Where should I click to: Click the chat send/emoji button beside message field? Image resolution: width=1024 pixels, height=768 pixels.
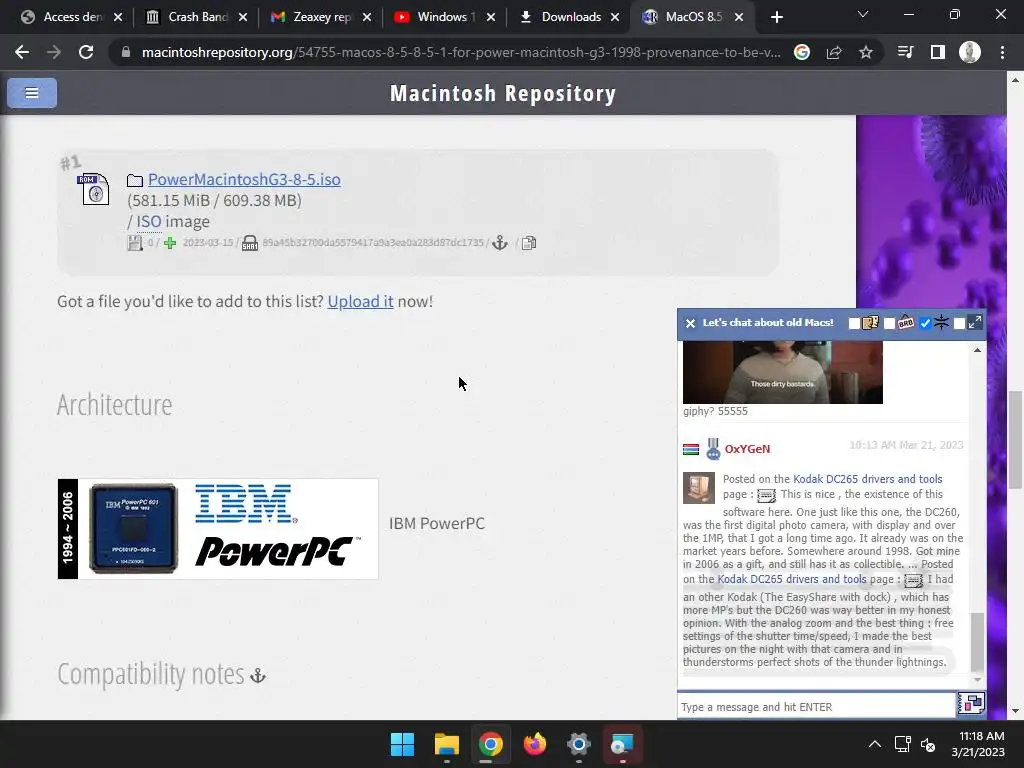(x=971, y=704)
